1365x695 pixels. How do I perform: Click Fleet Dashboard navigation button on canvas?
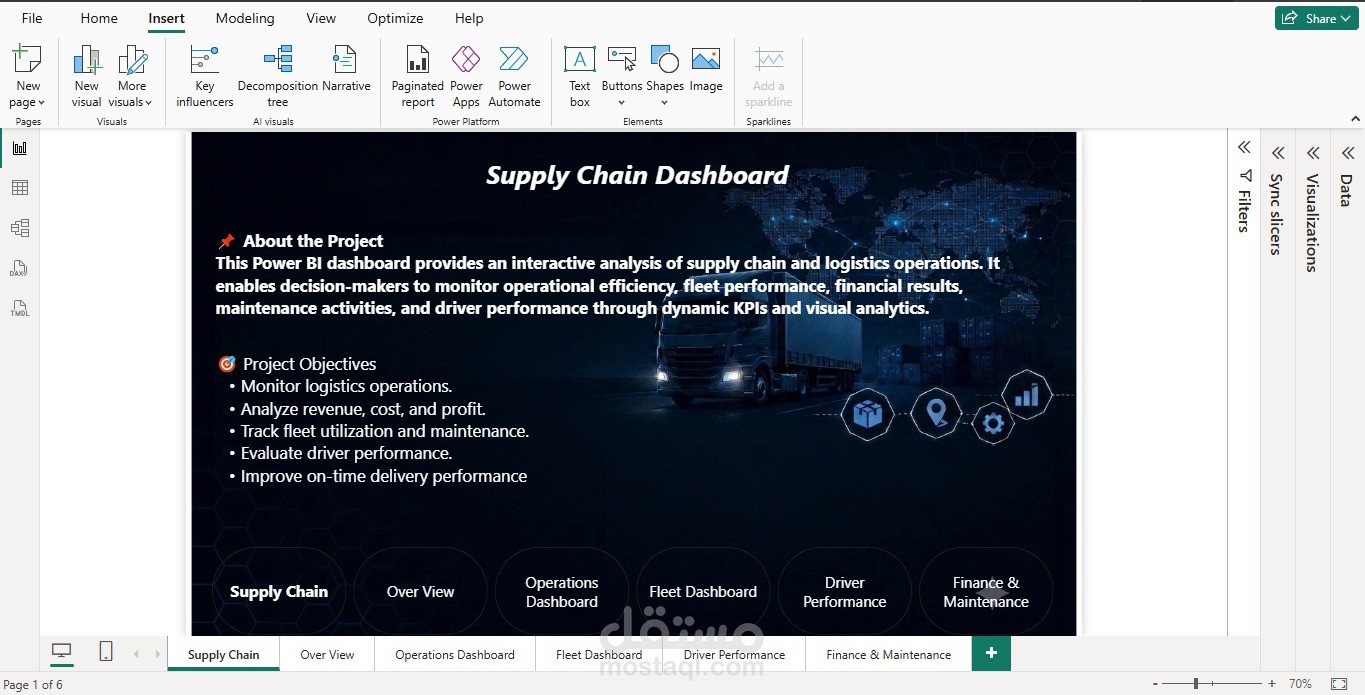coord(703,592)
